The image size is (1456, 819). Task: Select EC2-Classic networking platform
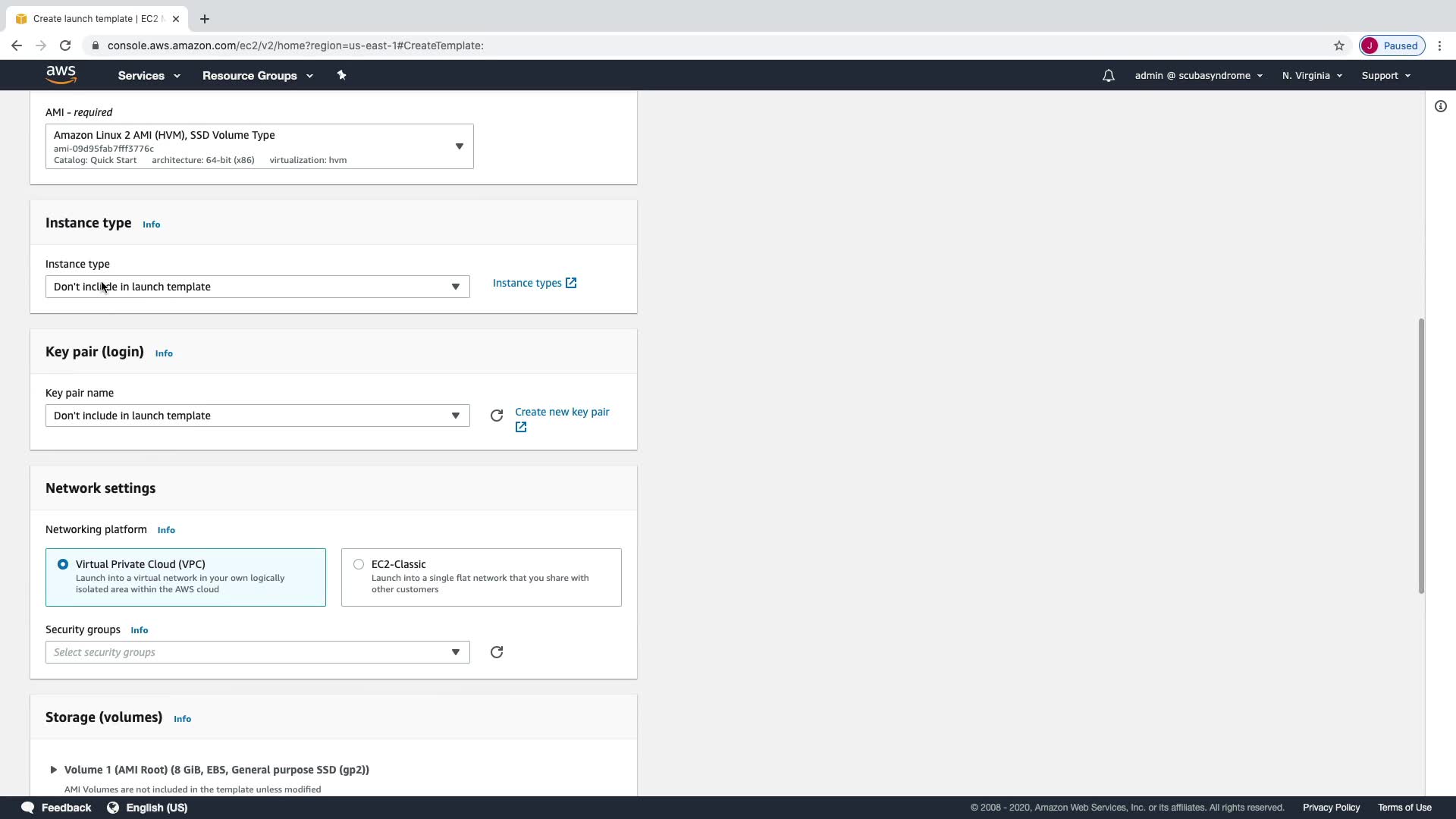359,564
